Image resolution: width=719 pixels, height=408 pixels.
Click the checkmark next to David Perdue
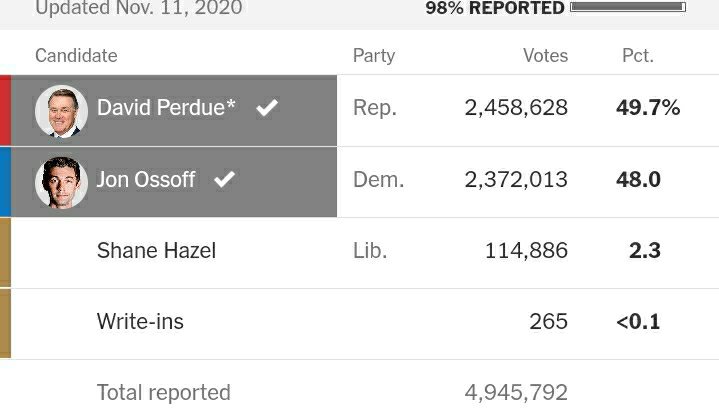coord(267,108)
